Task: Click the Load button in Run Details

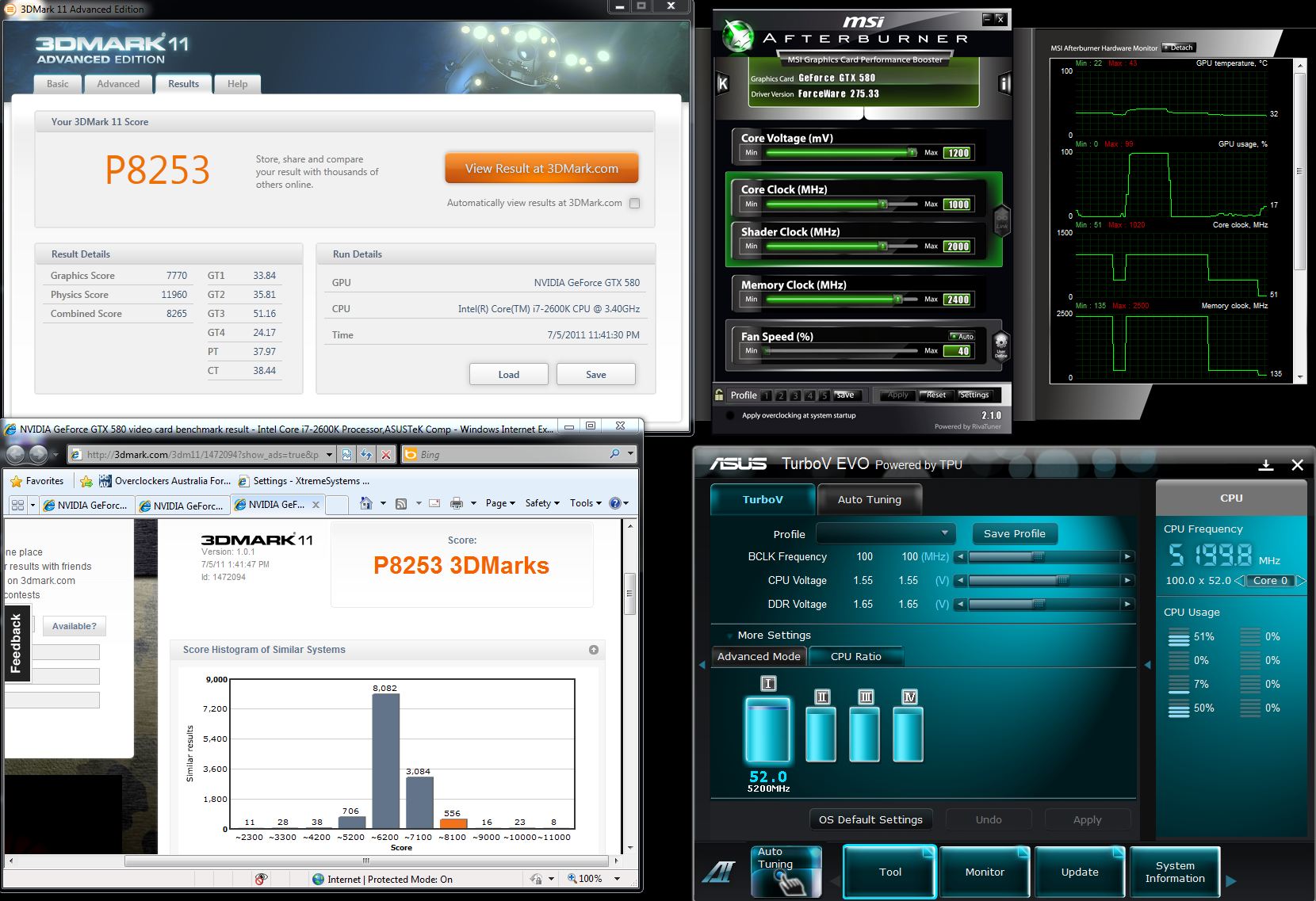Action: [508, 374]
